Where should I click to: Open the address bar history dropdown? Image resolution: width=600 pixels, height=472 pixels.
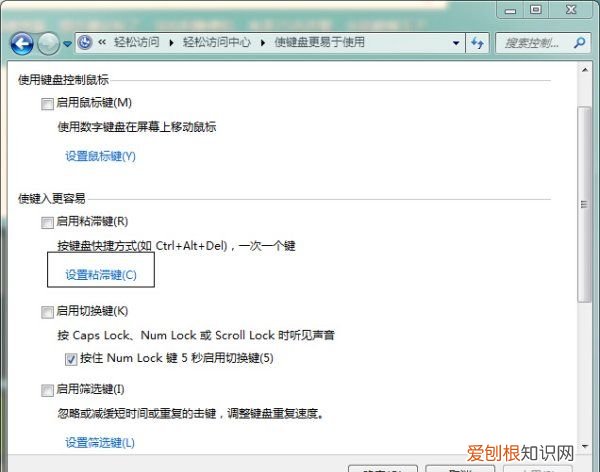pyautogui.click(x=456, y=43)
